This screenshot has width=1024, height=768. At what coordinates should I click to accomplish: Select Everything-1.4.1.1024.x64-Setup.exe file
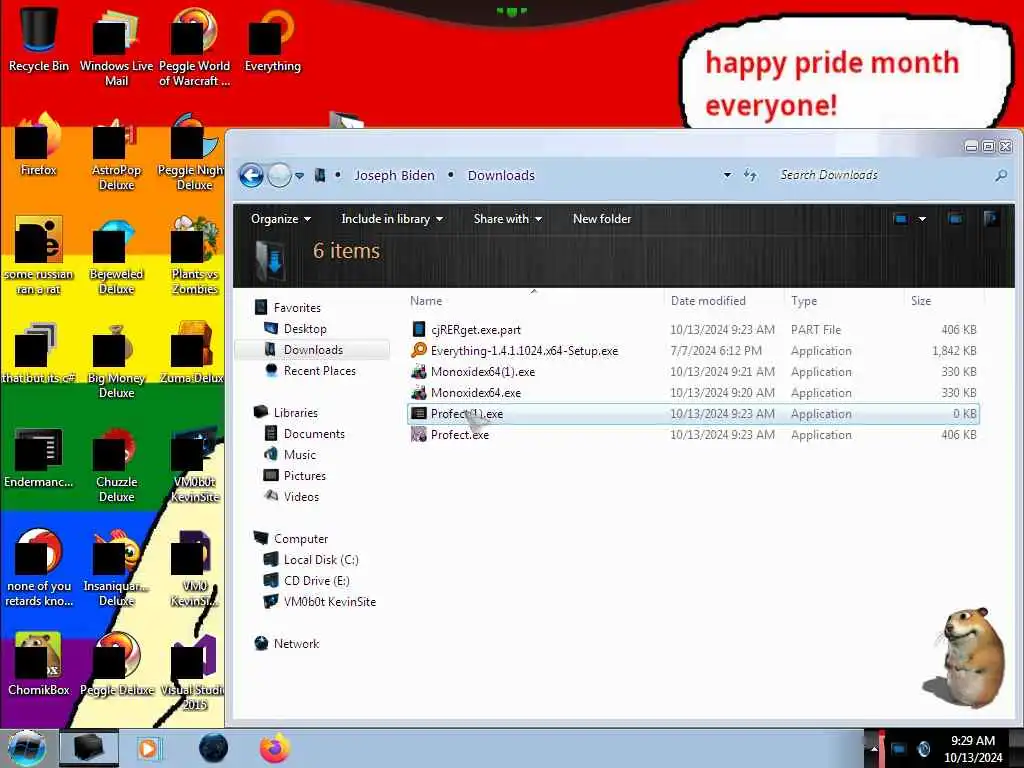coord(693,351)
